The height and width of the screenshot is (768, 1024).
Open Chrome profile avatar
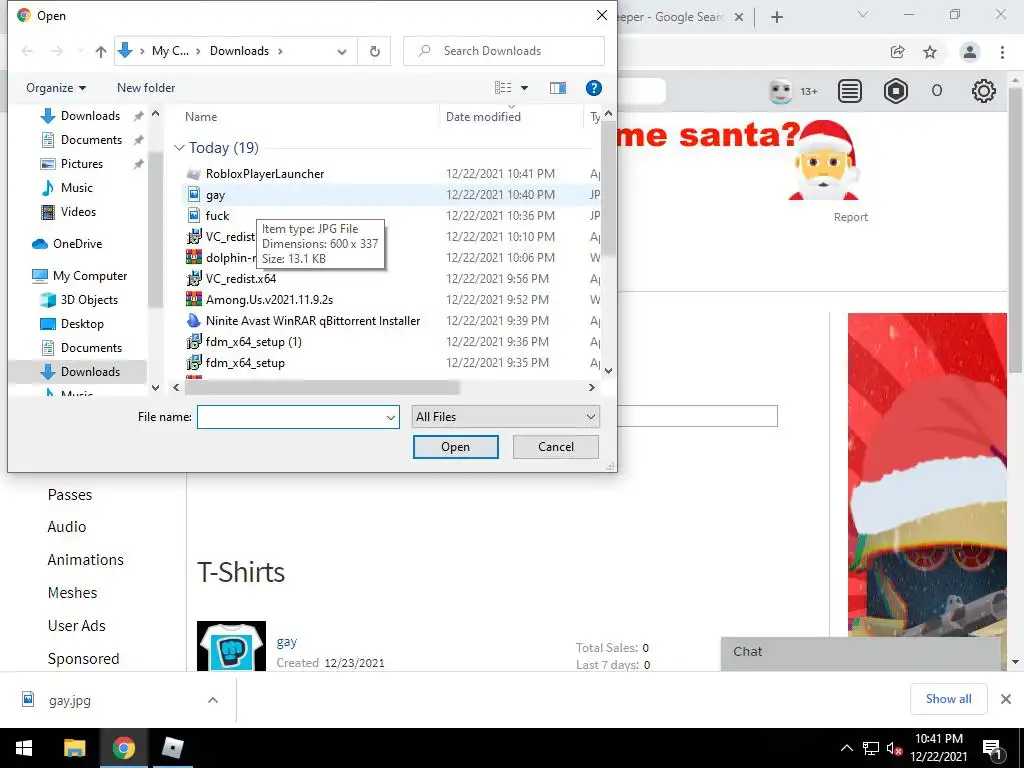[x=969, y=52]
